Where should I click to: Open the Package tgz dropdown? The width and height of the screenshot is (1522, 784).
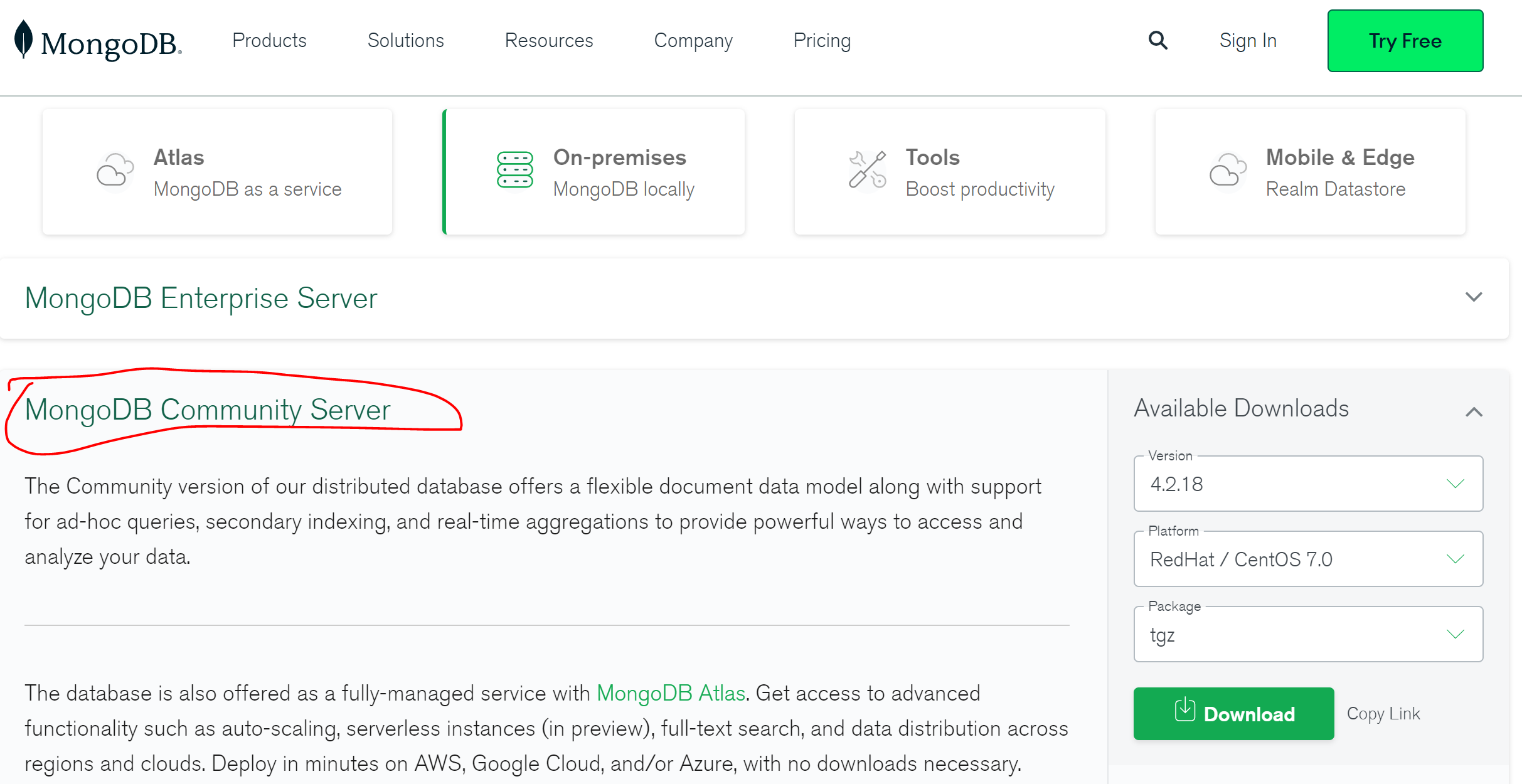point(1308,634)
